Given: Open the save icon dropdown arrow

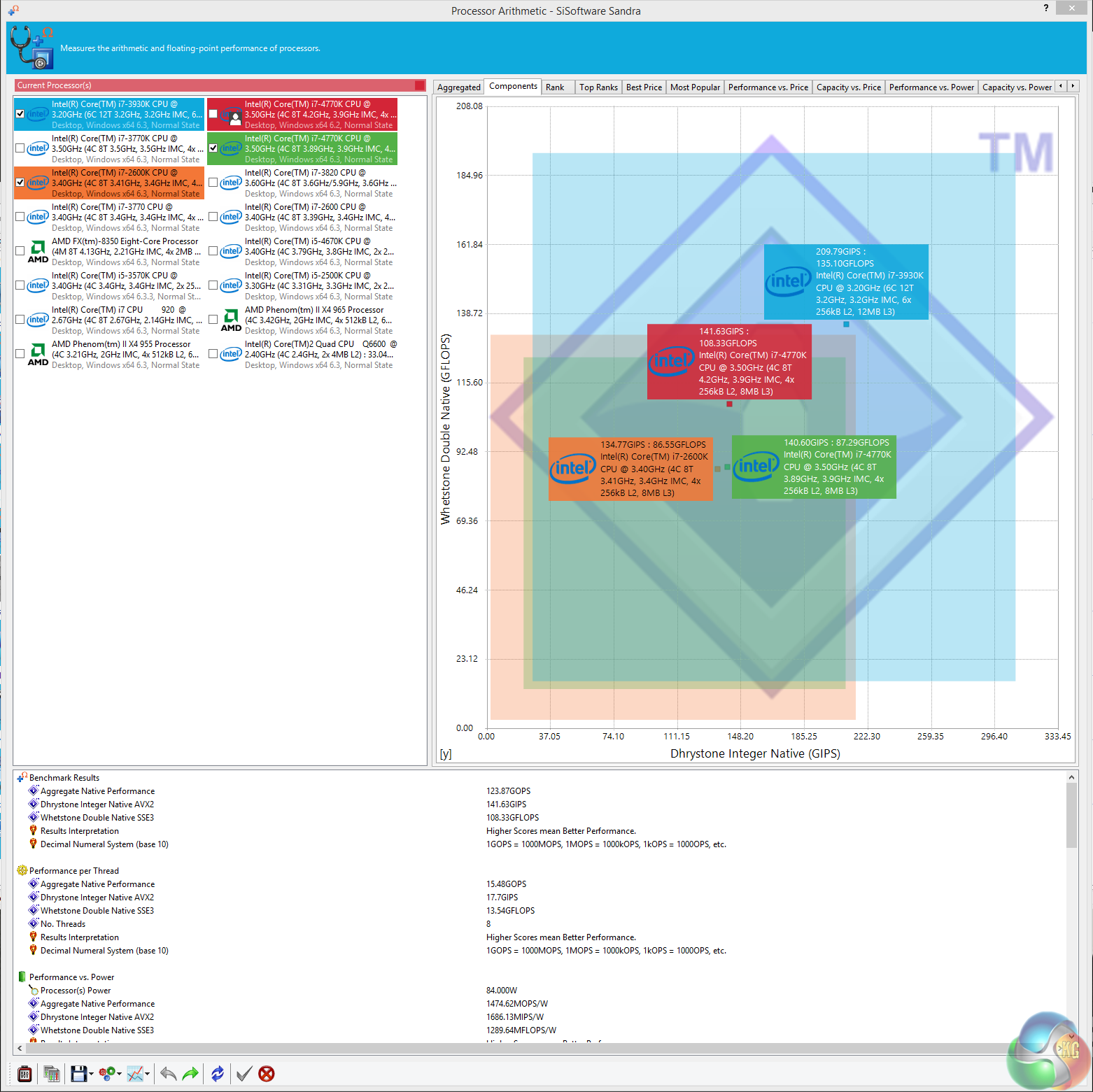Looking at the screenshot, I should click(91, 1074).
